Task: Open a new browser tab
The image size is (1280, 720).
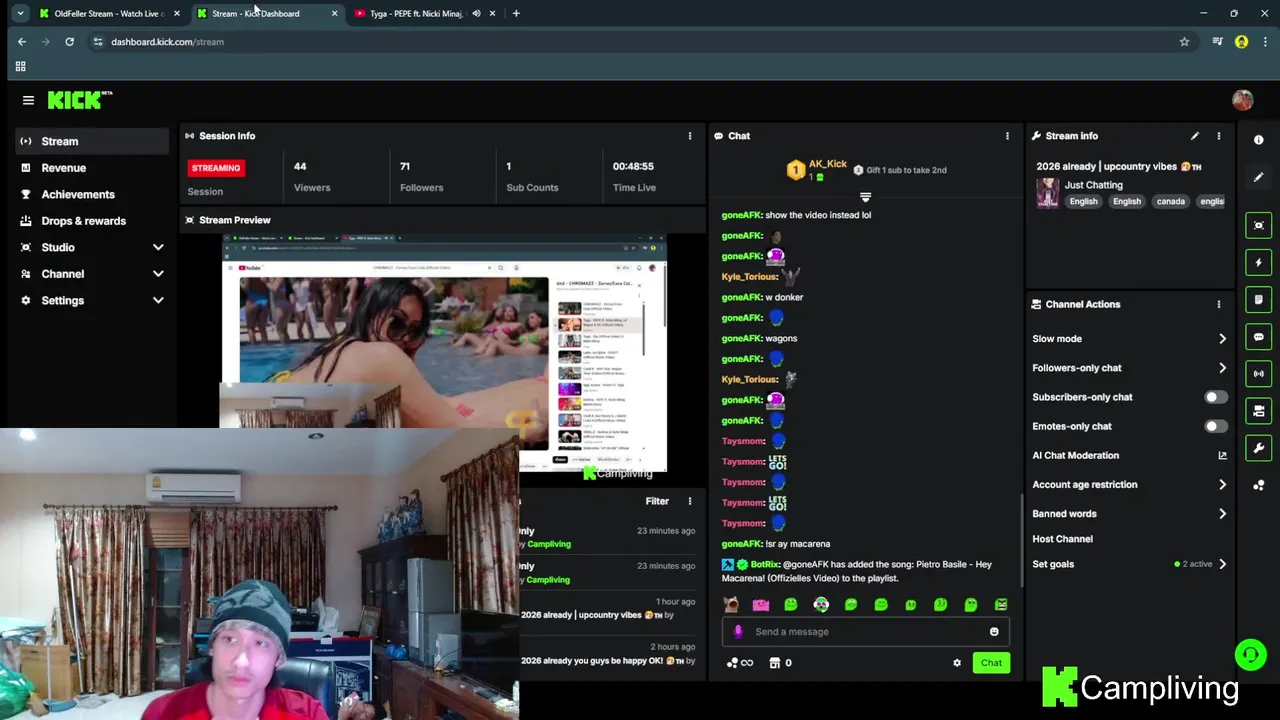Action: click(x=516, y=13)
